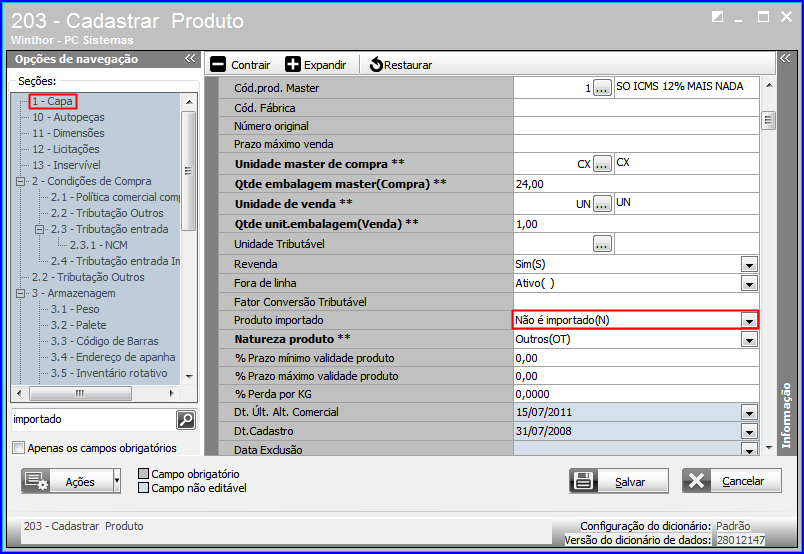Screen dimensions: 804x554
Task: Click the Contrair minus icon
Action: pos(218,65)
